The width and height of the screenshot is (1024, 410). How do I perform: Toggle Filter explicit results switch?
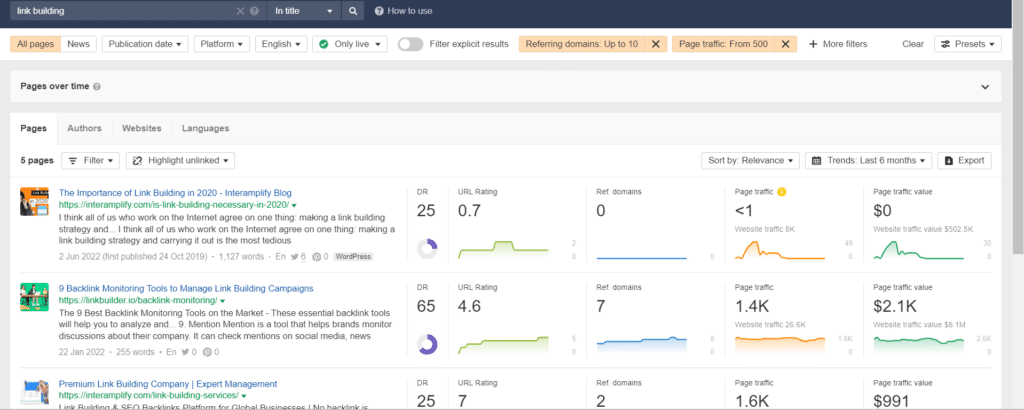pos(410,44)
